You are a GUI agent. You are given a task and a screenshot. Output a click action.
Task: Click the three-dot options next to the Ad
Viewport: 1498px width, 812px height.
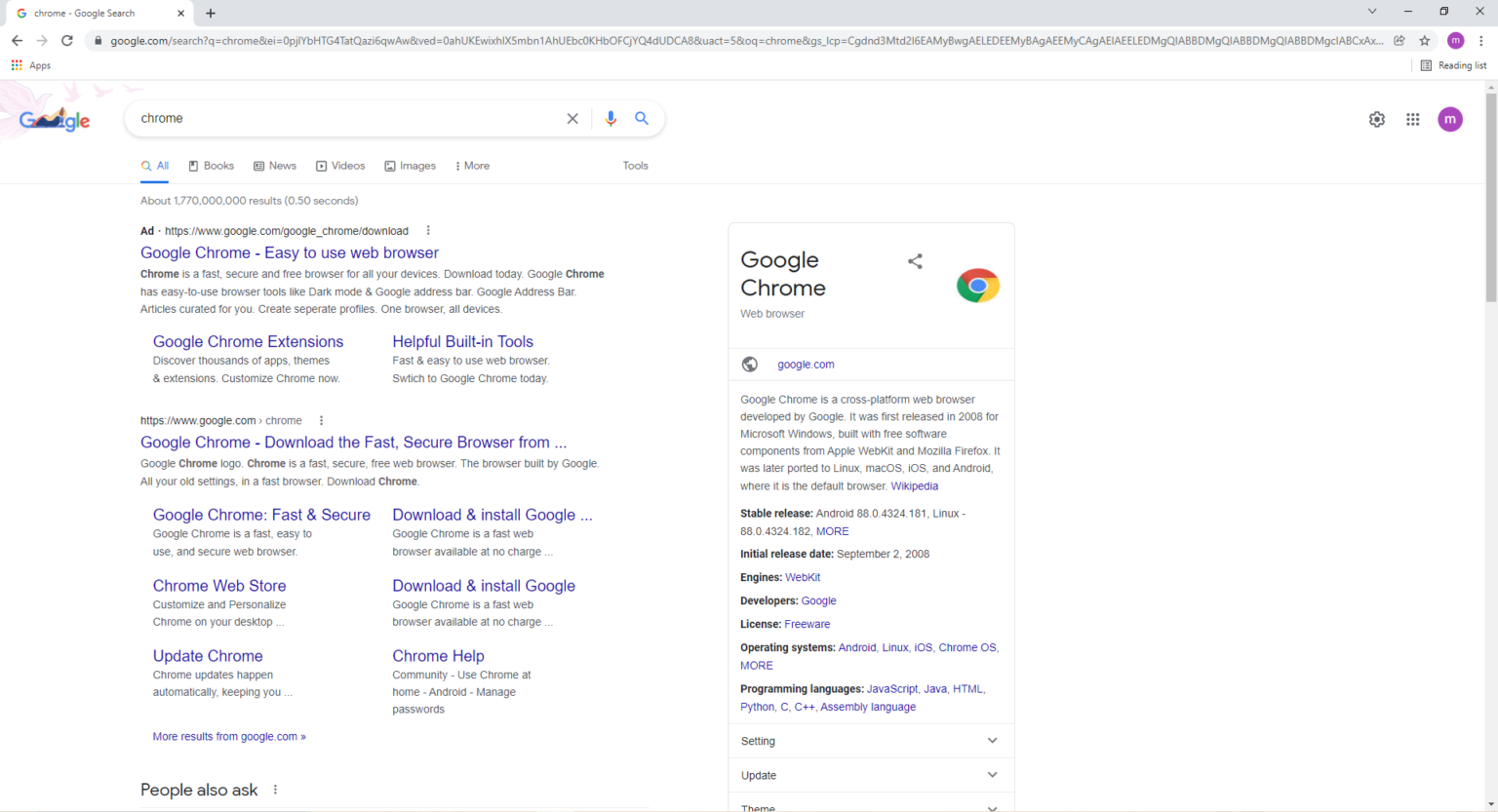427,230
